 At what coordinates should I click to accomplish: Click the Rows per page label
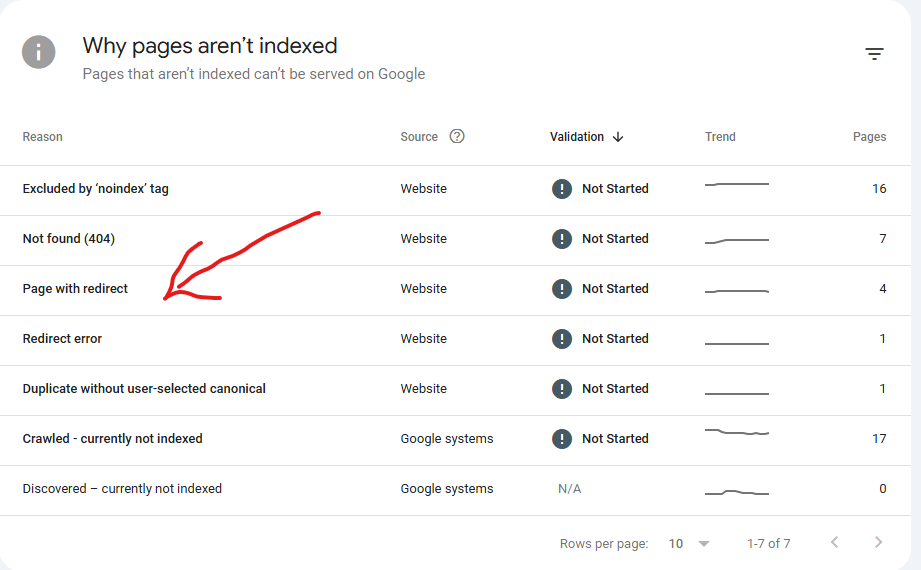pos(604,544)
